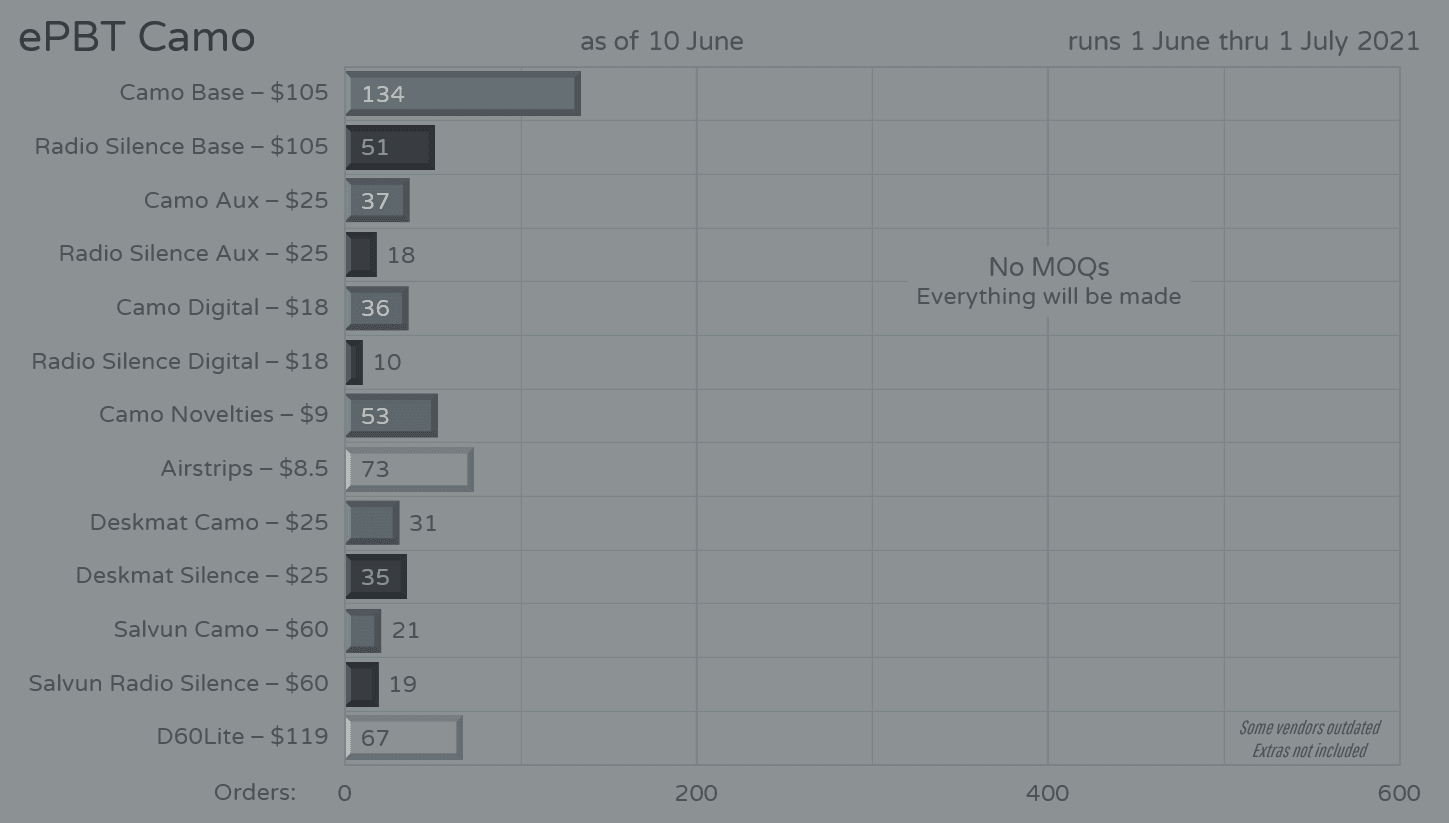Click the Deskmat Camo bar

(372, 523)
